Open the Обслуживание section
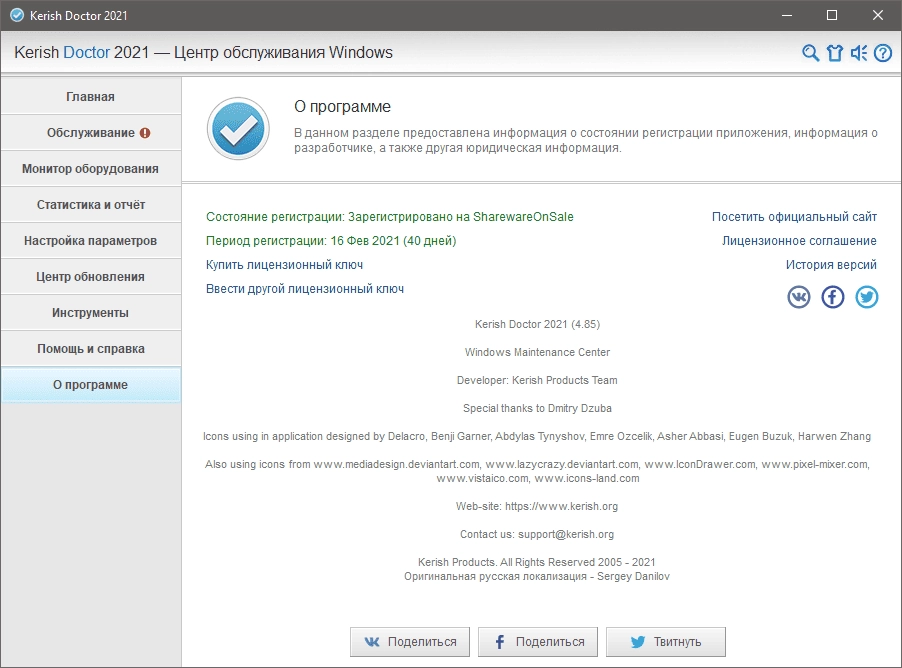The image size is (902, 668). click(91, 132)
